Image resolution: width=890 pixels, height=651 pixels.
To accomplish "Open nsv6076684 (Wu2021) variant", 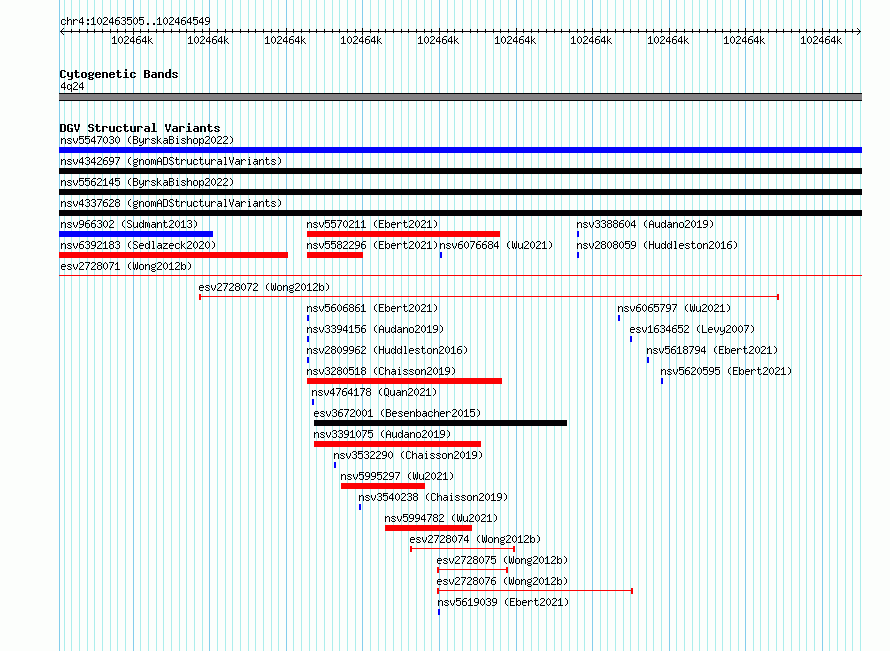I will (x=497, y=245).
